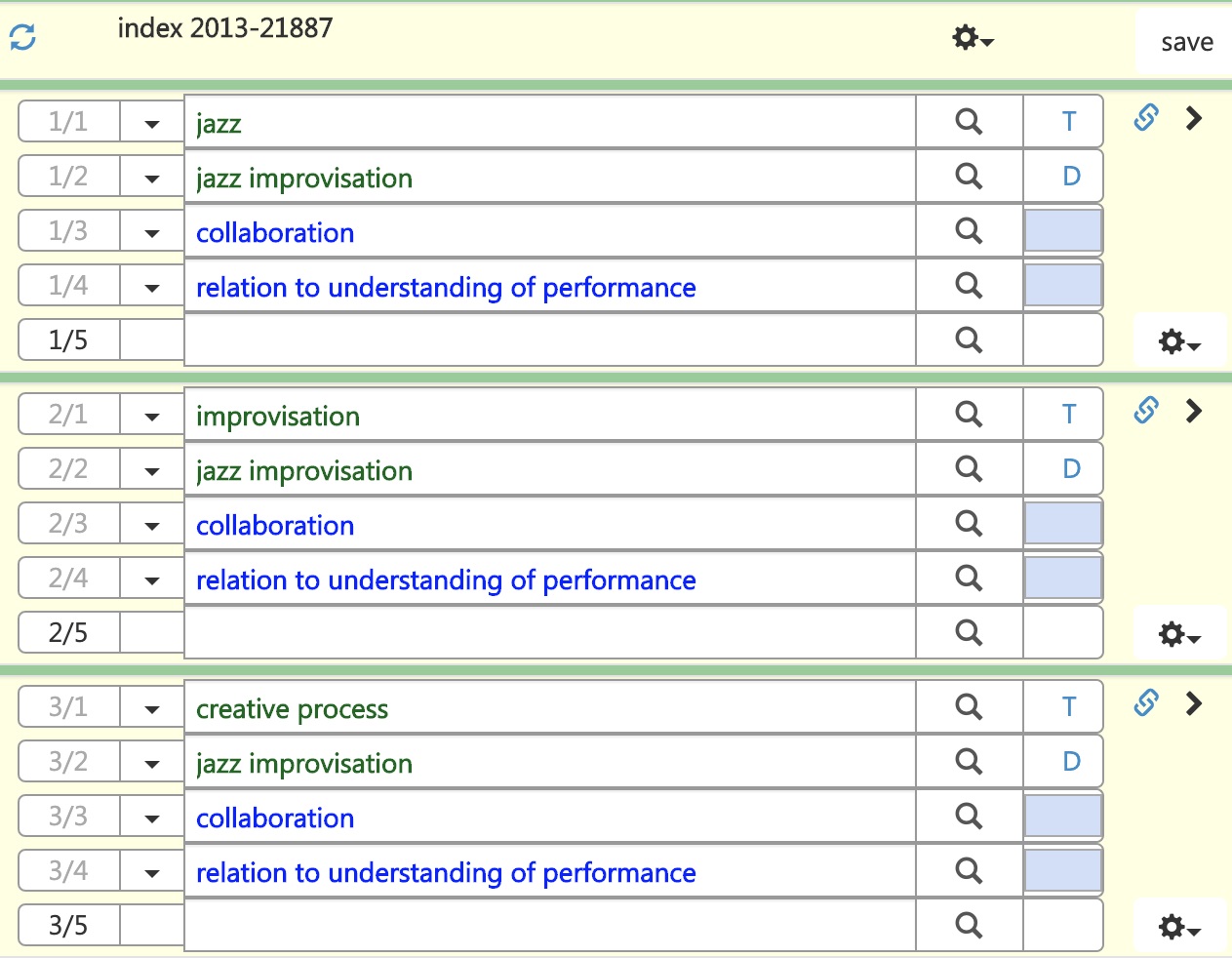The image size is (1232, 958).
Task: Click the magnifier beside 'creative process'
Action: click(969, 707)
